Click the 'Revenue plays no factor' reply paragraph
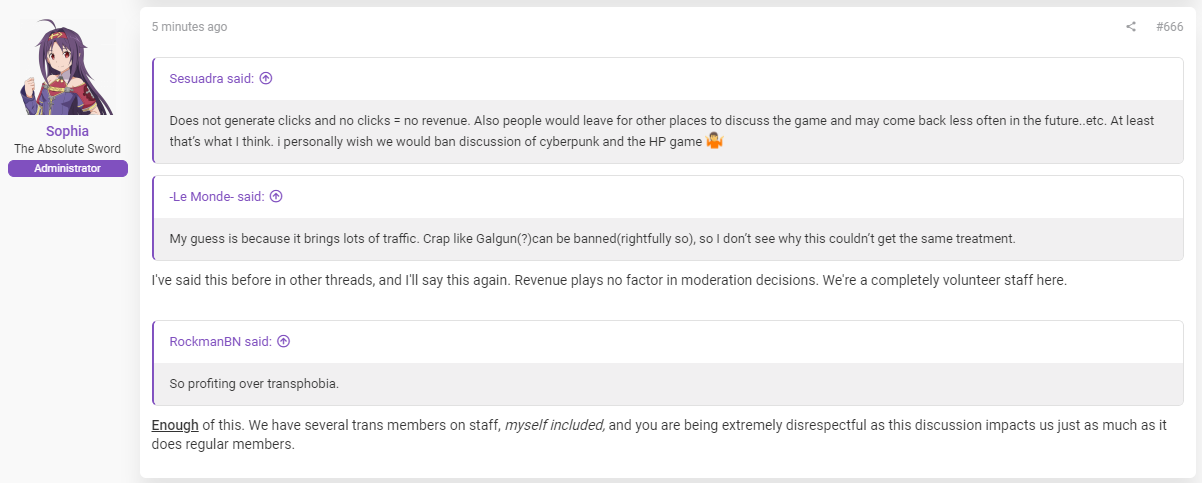This screenshot has height=483, width=1202. click(609, 281)
